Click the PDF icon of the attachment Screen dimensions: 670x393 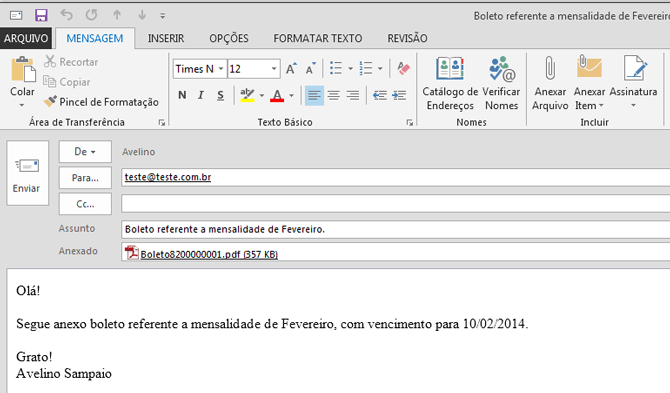coord(132,253)
